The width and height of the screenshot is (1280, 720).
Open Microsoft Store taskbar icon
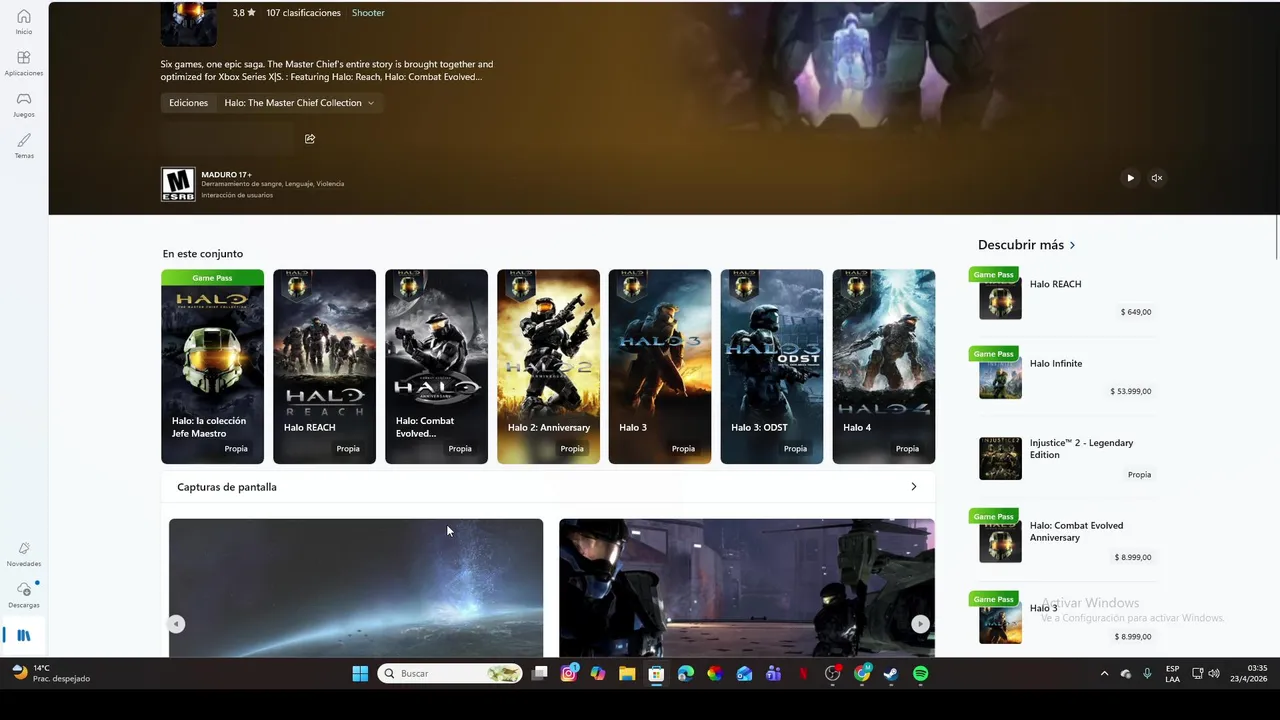(x=656, y=674)
